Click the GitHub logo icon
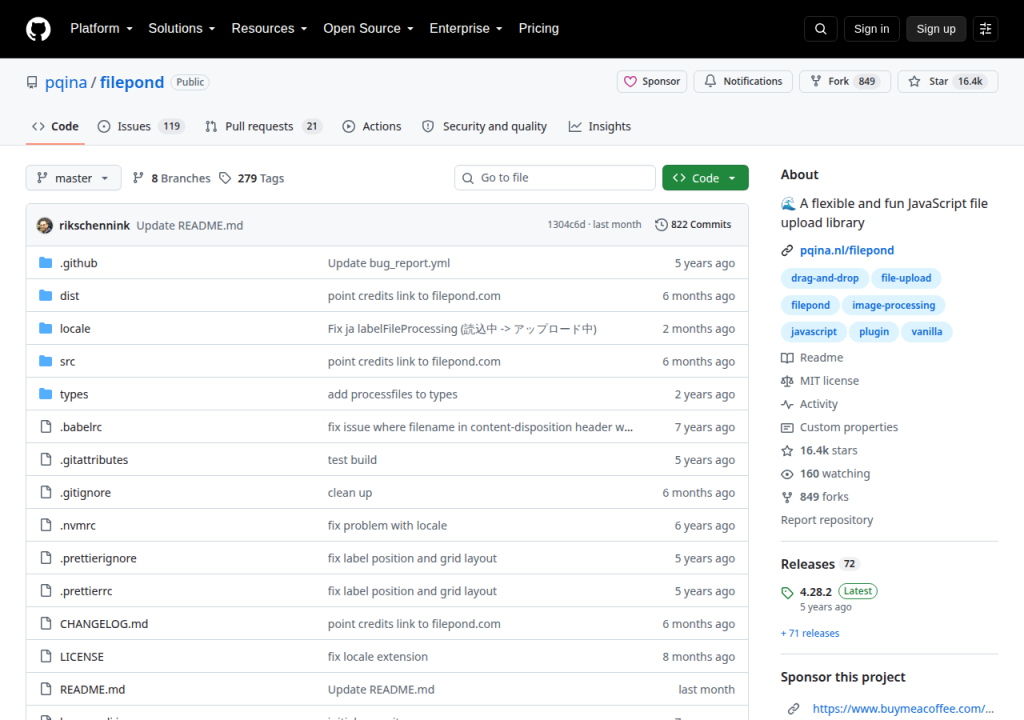Viewport: 1024px width, 720px height. point(38,29)
